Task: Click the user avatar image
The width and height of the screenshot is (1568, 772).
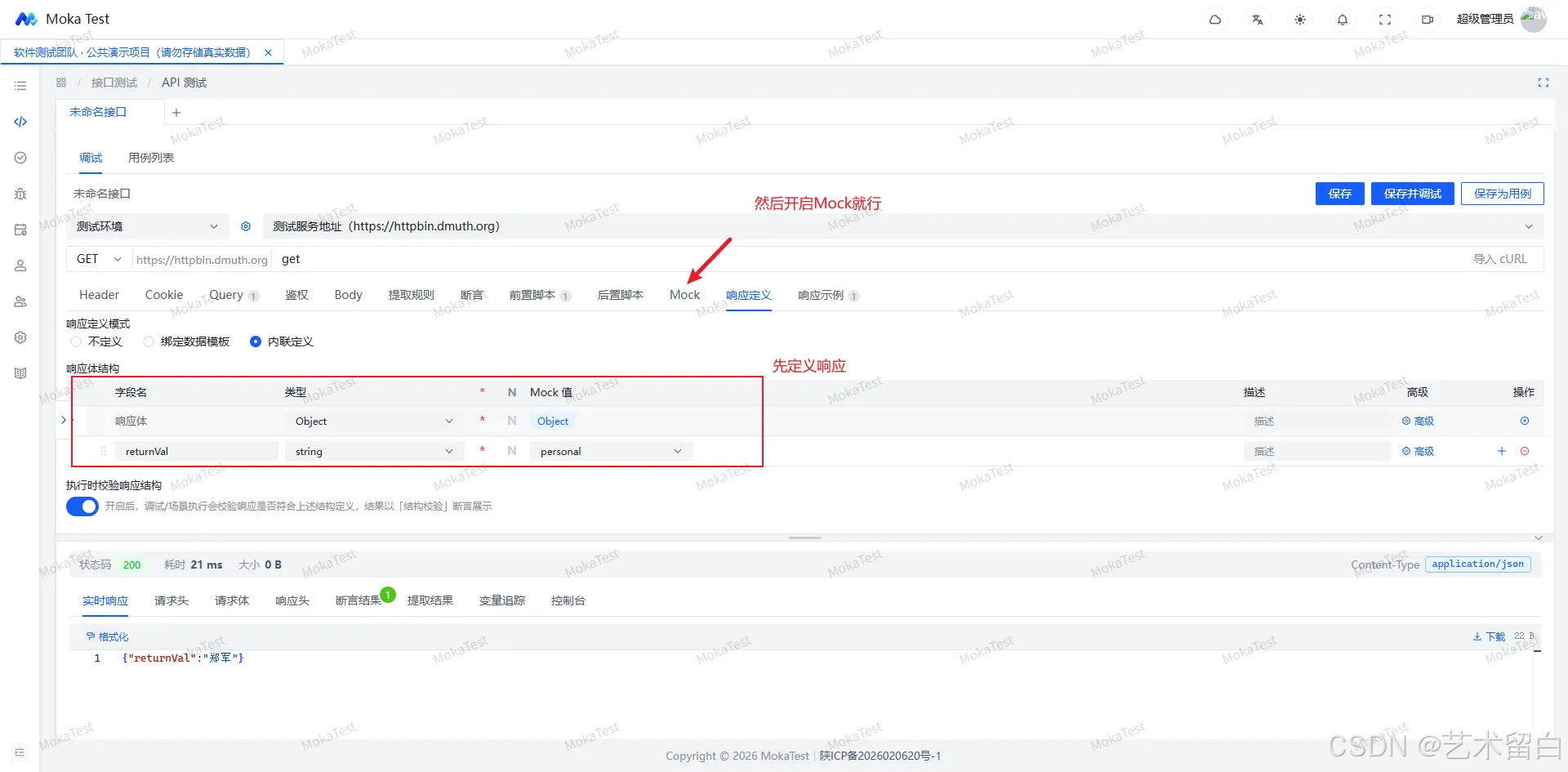Action: [1533, 19]
